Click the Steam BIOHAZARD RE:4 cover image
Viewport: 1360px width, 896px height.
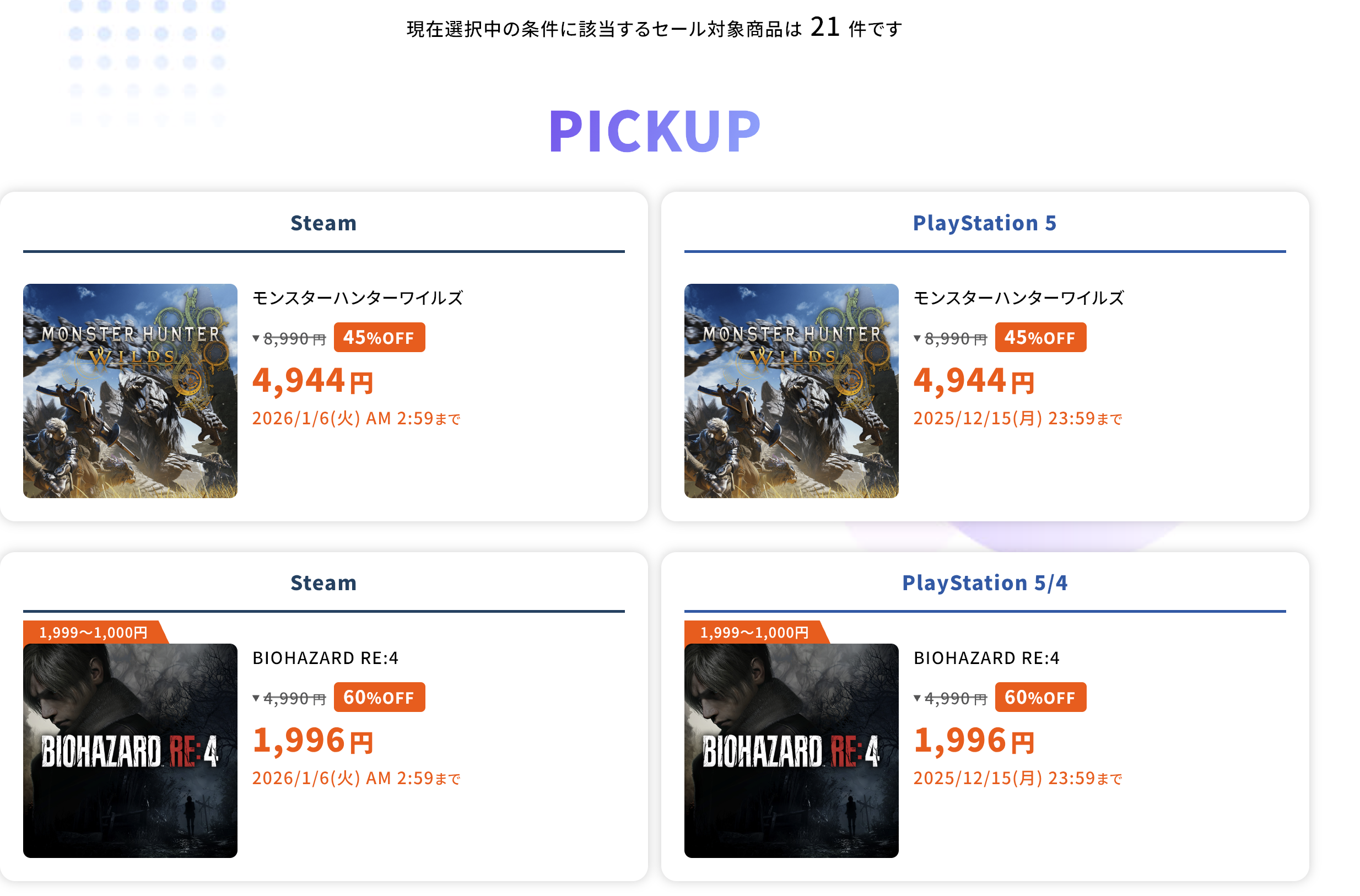tap(129, 751)
